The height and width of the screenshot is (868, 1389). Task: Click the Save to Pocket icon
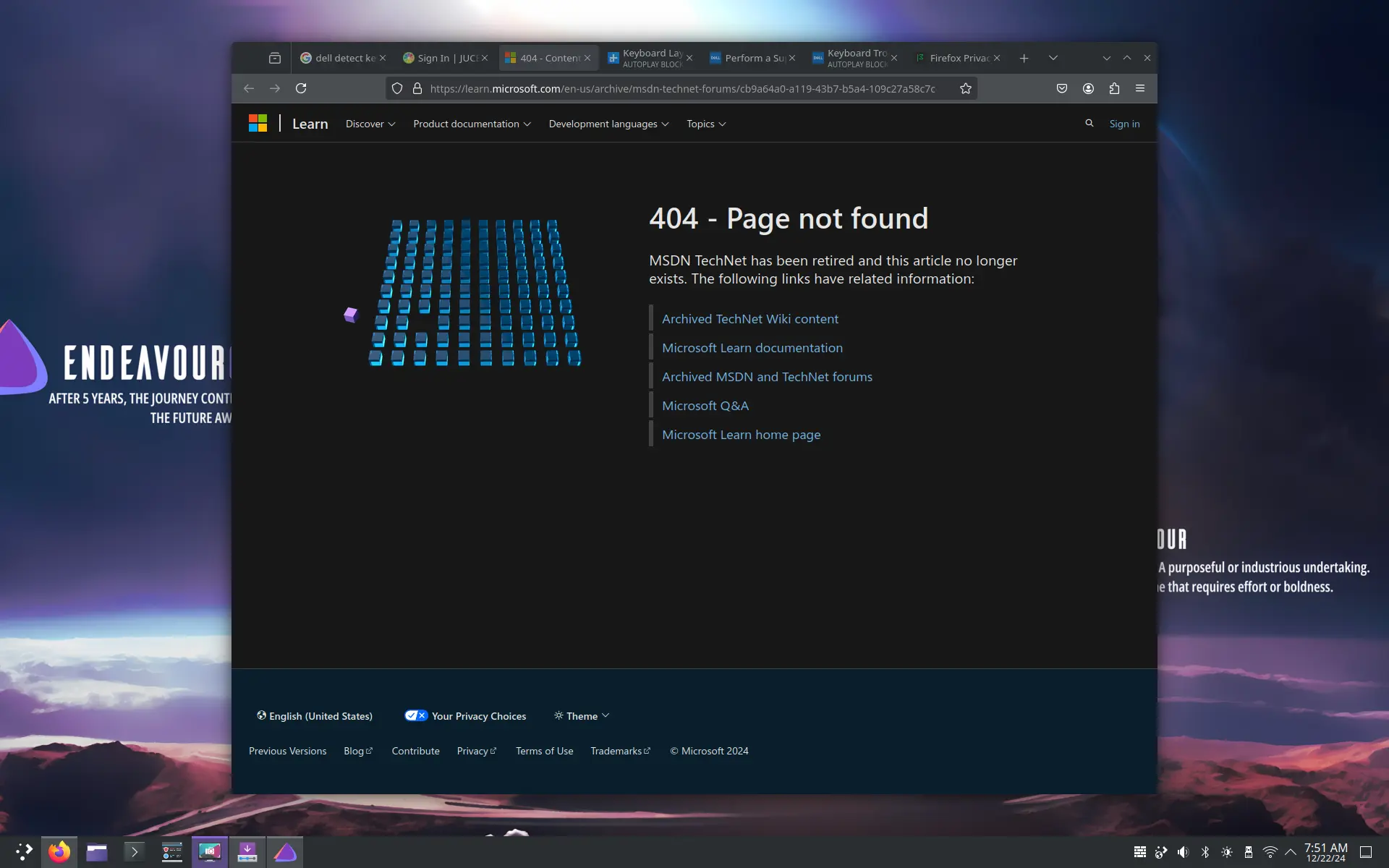1062,88
